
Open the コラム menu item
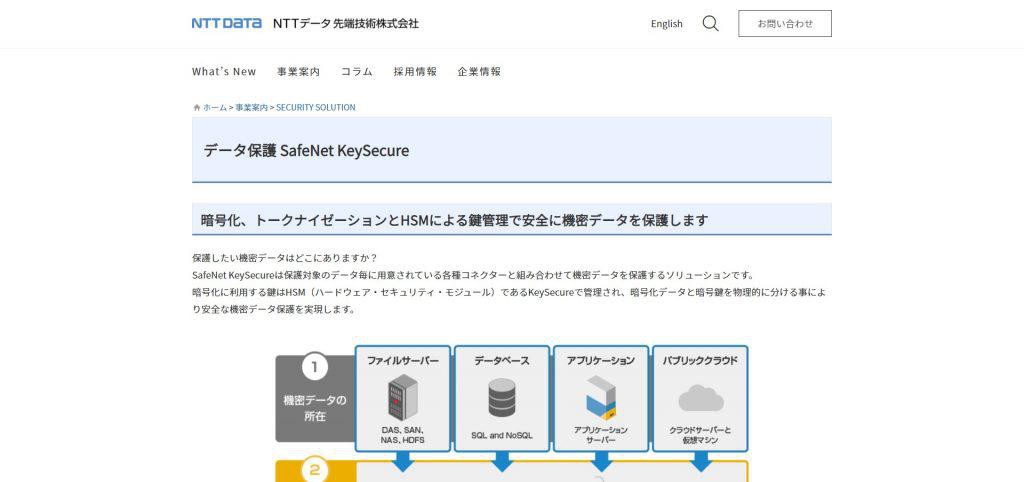tap(357, 72)
